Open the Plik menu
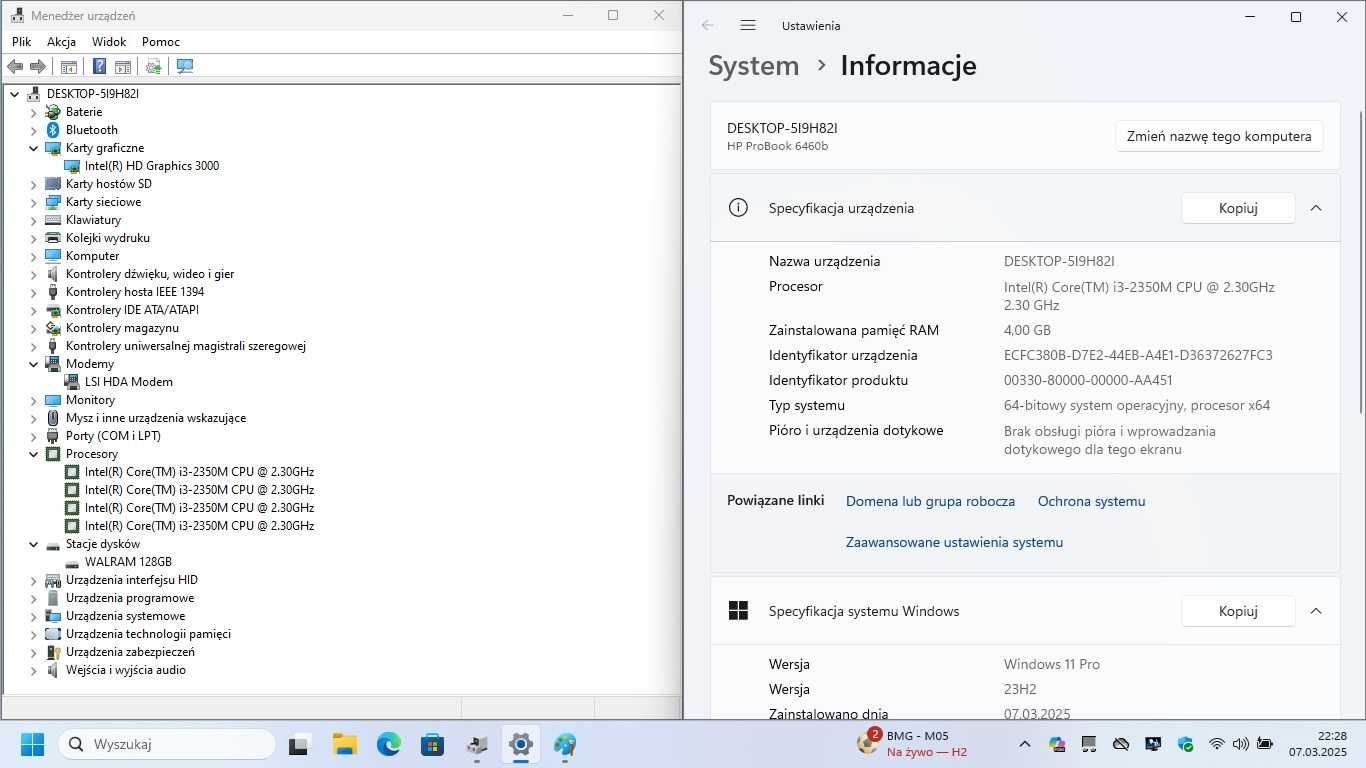Viewport: 1366px width, 768px height. point(22,42)
